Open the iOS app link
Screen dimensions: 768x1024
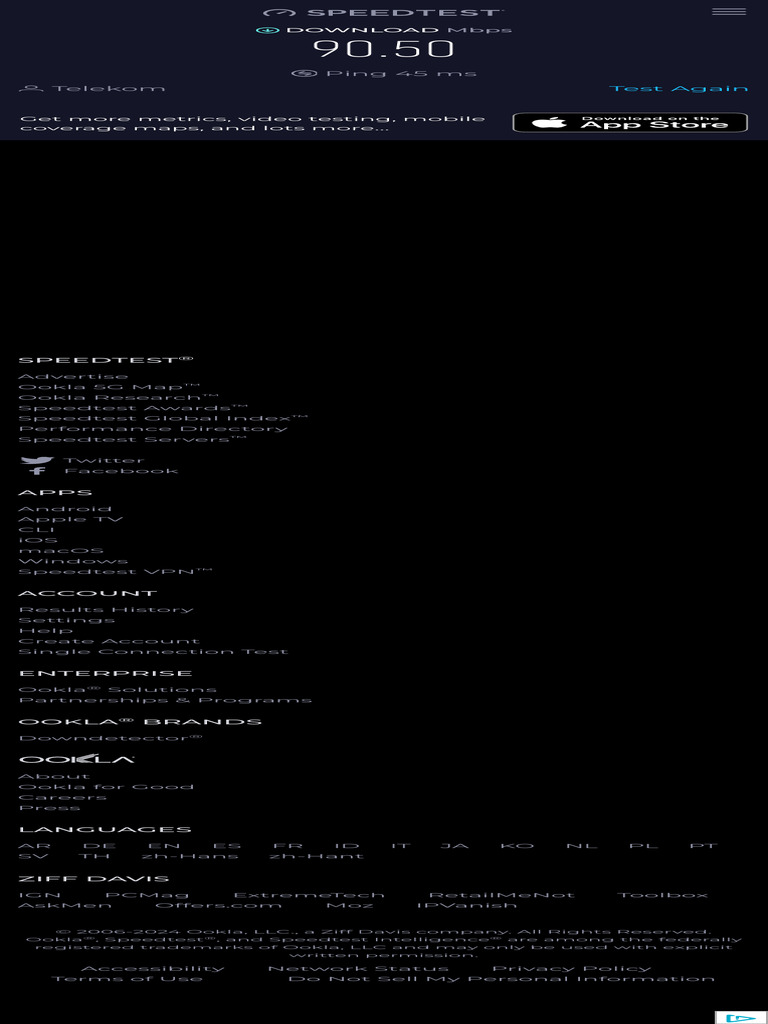pyautogui.click(x=38, y=540)
